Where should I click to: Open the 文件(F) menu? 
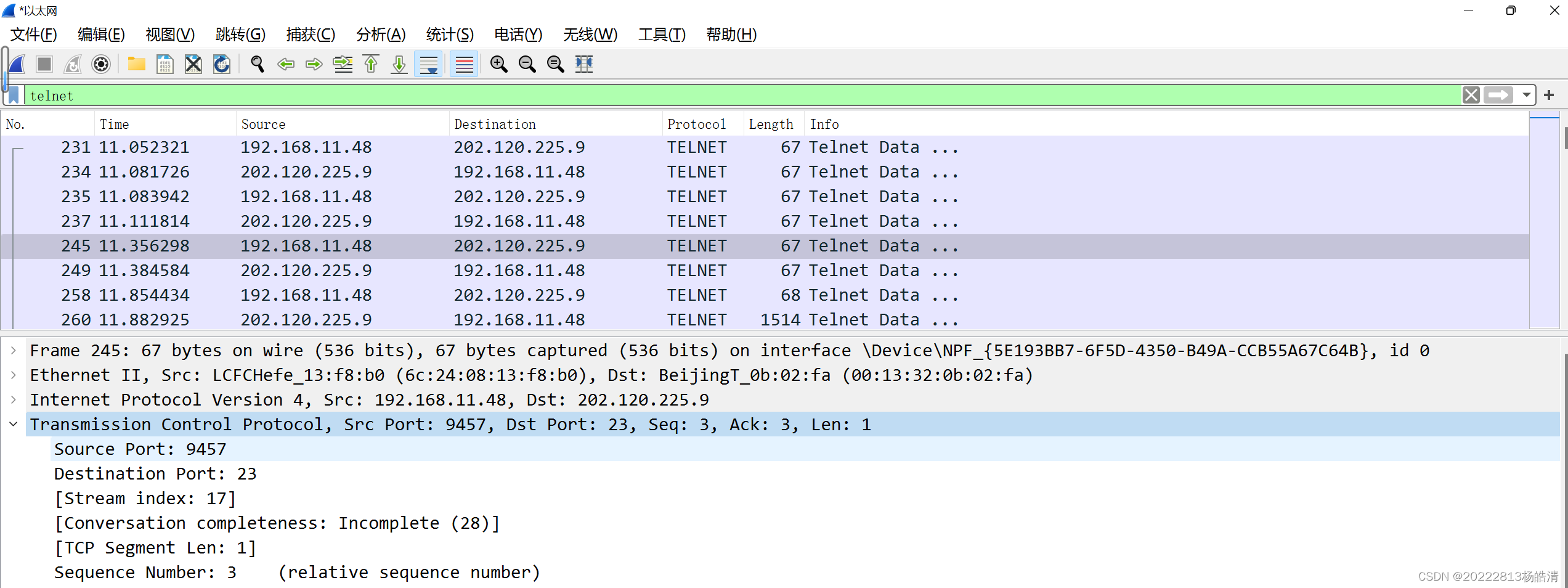[x=34, y=35]
